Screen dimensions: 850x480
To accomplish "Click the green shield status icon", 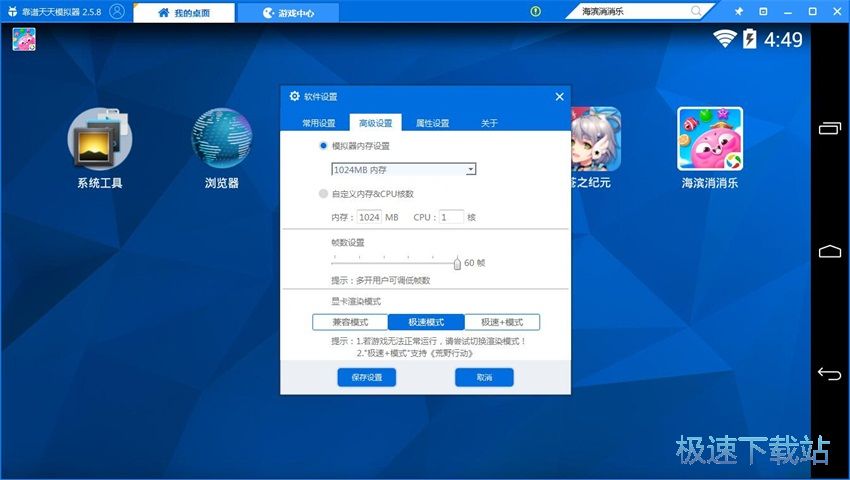I will point(536,11).
